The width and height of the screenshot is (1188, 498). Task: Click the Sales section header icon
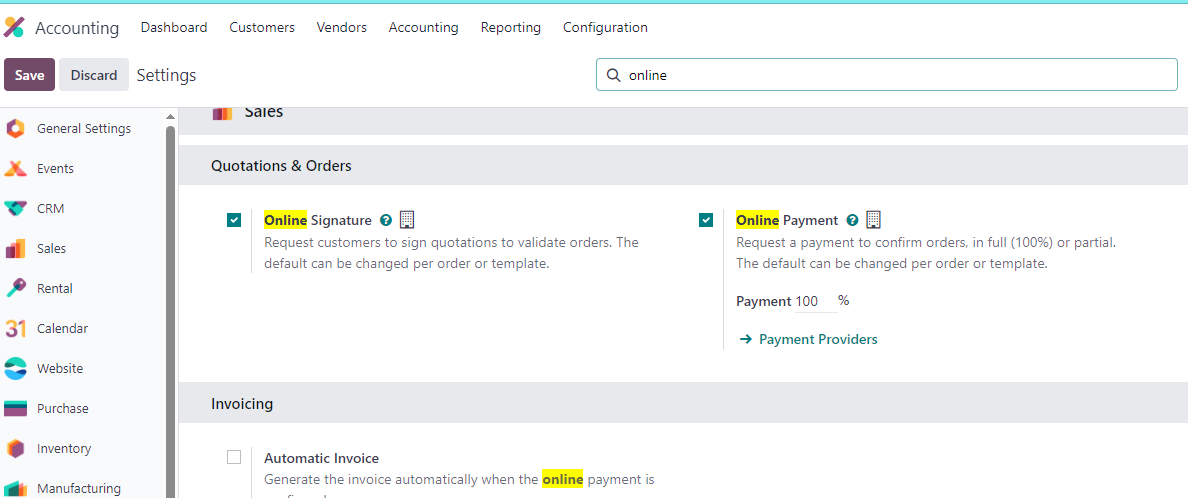[x=223, y=113]
